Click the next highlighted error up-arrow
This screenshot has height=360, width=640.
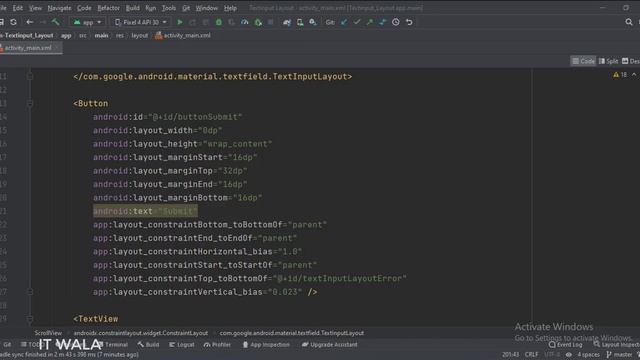click(x=634, y=75)
